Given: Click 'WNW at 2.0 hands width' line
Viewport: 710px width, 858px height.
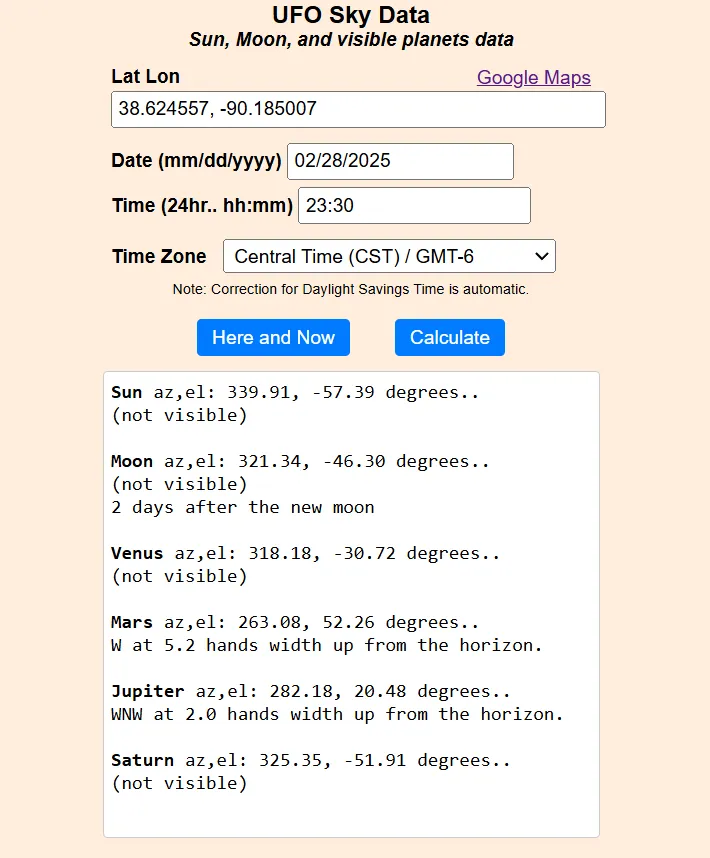Looking at the screenshot, I should click(x=337, y=714).
